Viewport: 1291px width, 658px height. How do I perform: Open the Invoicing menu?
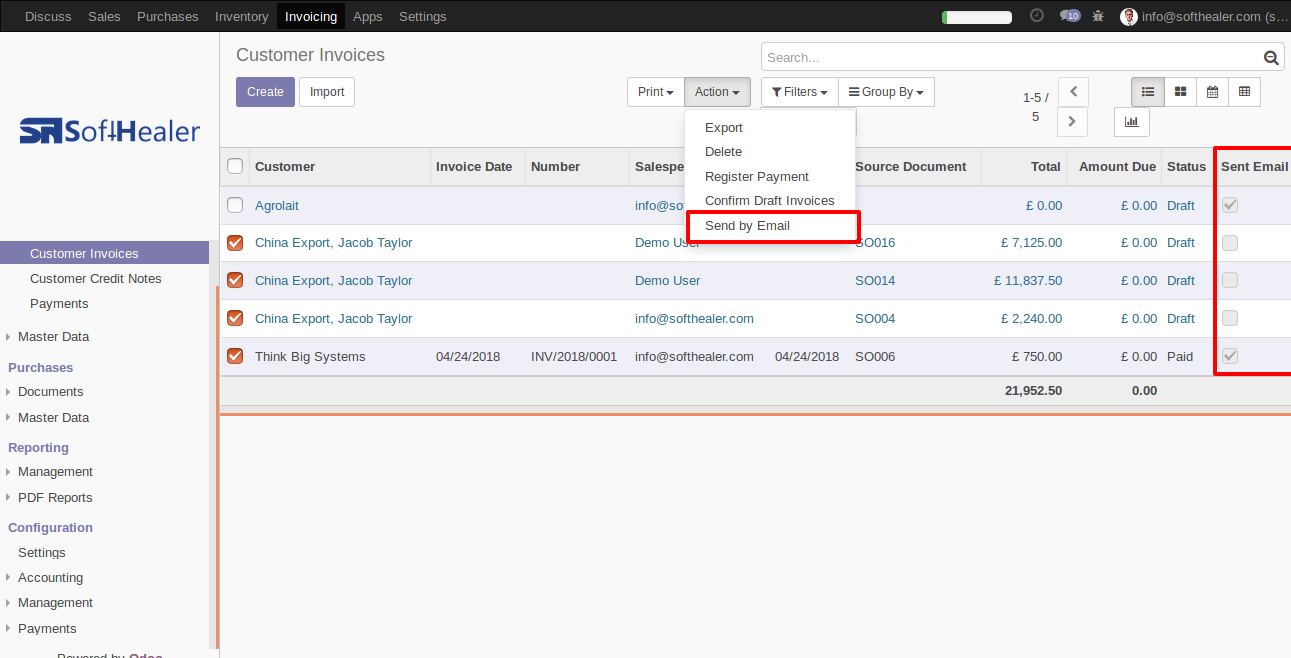click(x=311, y=16)
